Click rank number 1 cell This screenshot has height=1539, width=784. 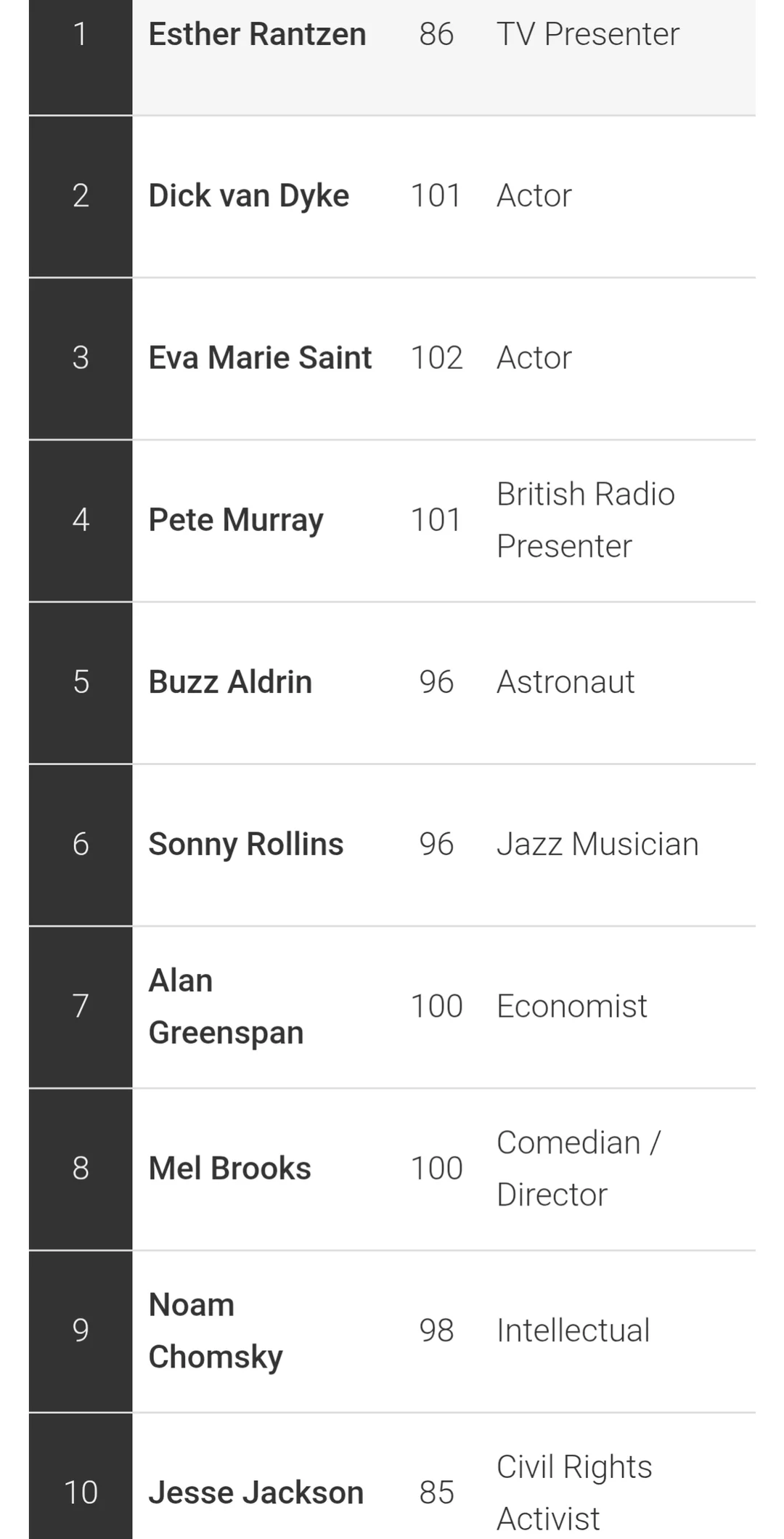click(x=81, y=34)
